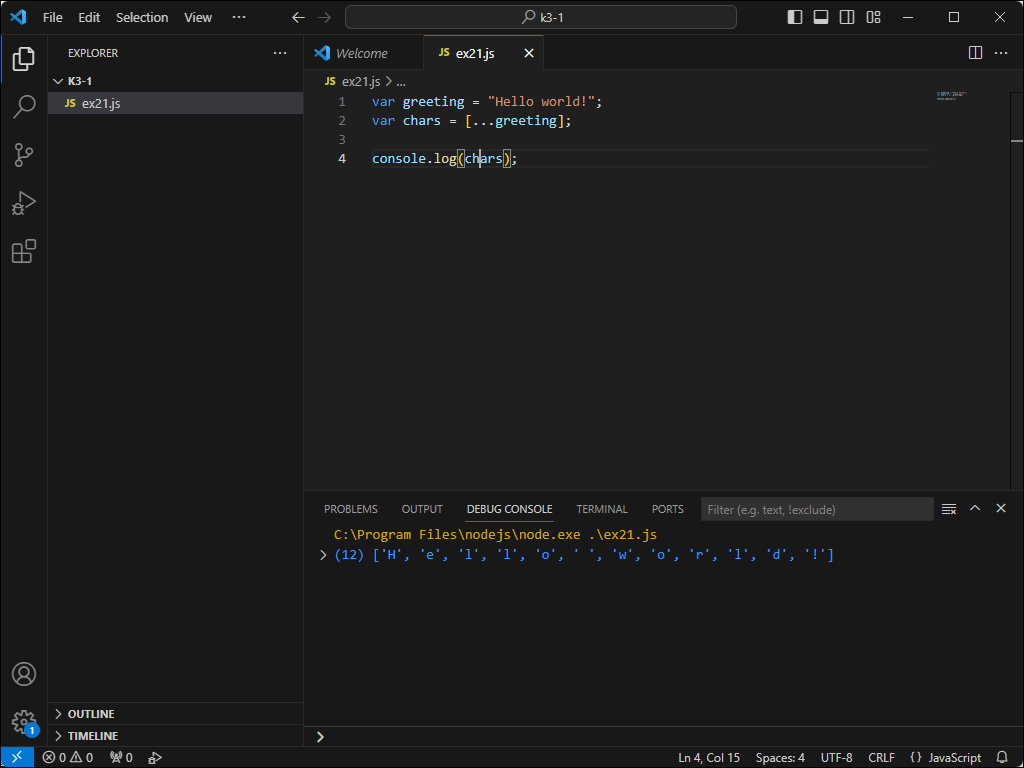
Task: Open the Run and Debug view
Action: [x=24, y=203]
